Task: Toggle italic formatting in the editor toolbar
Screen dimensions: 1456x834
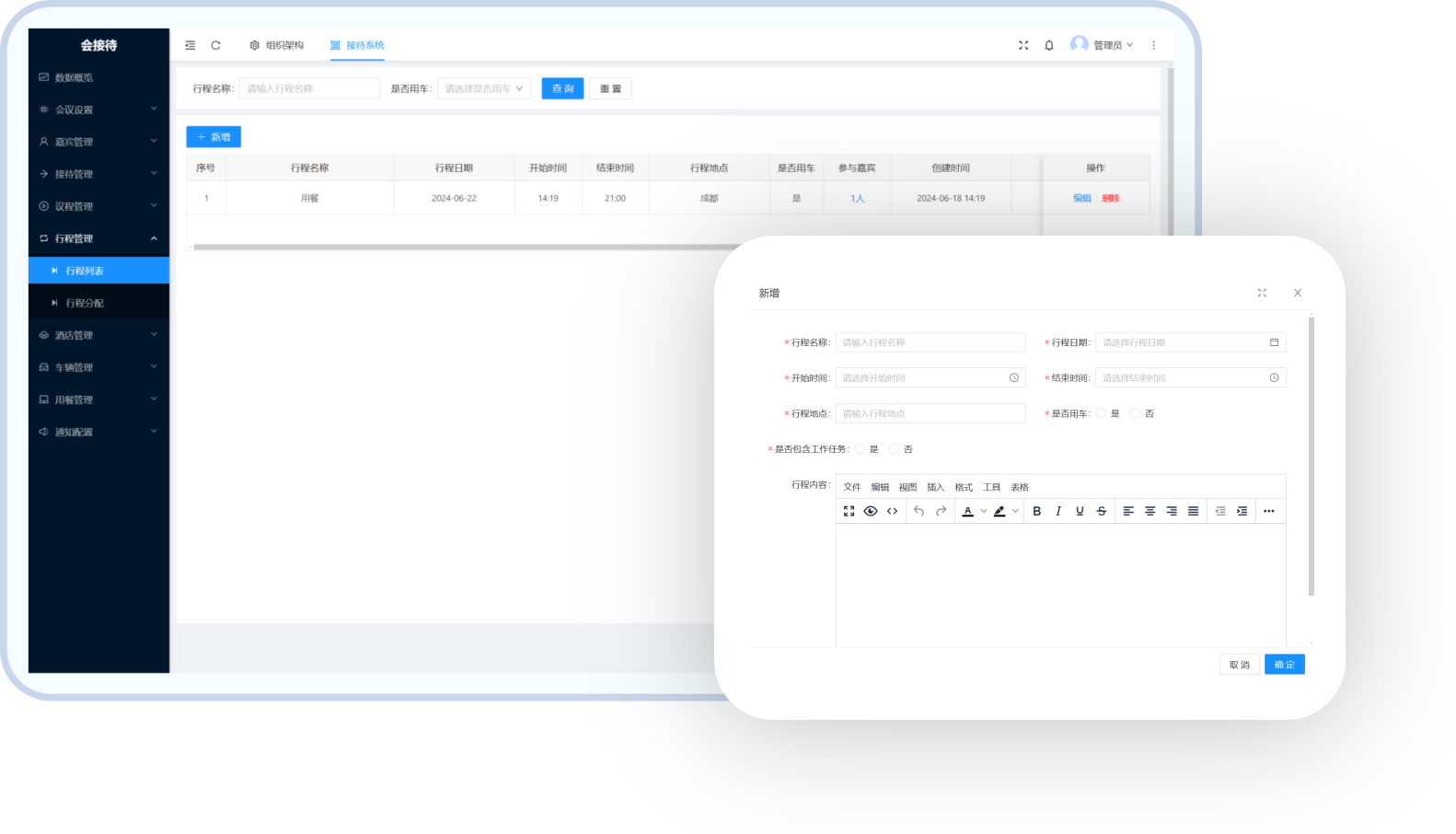Action: [x=1058, y=511]
